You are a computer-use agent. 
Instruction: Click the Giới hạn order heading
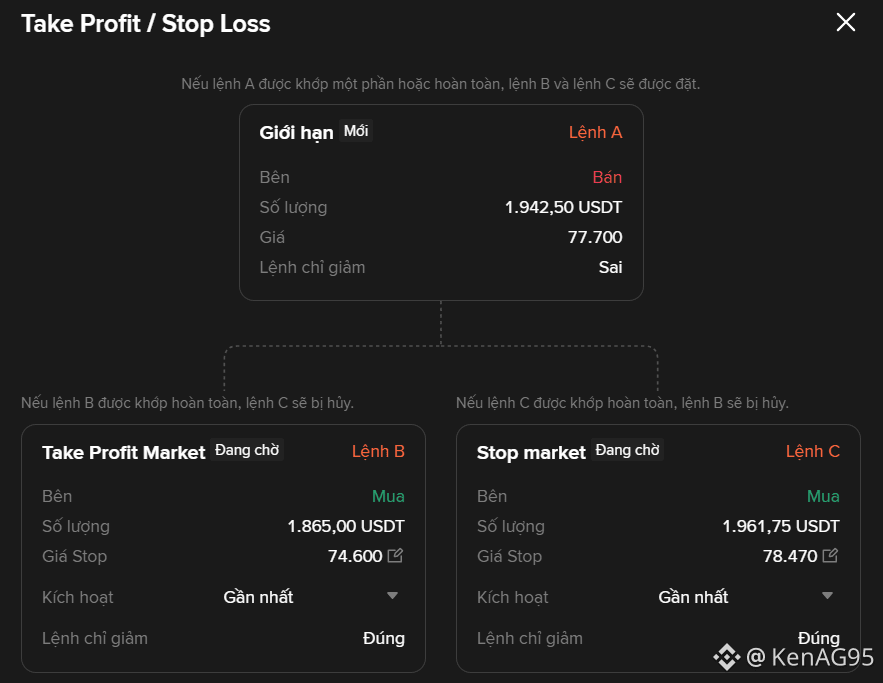(x=296, y=133)
